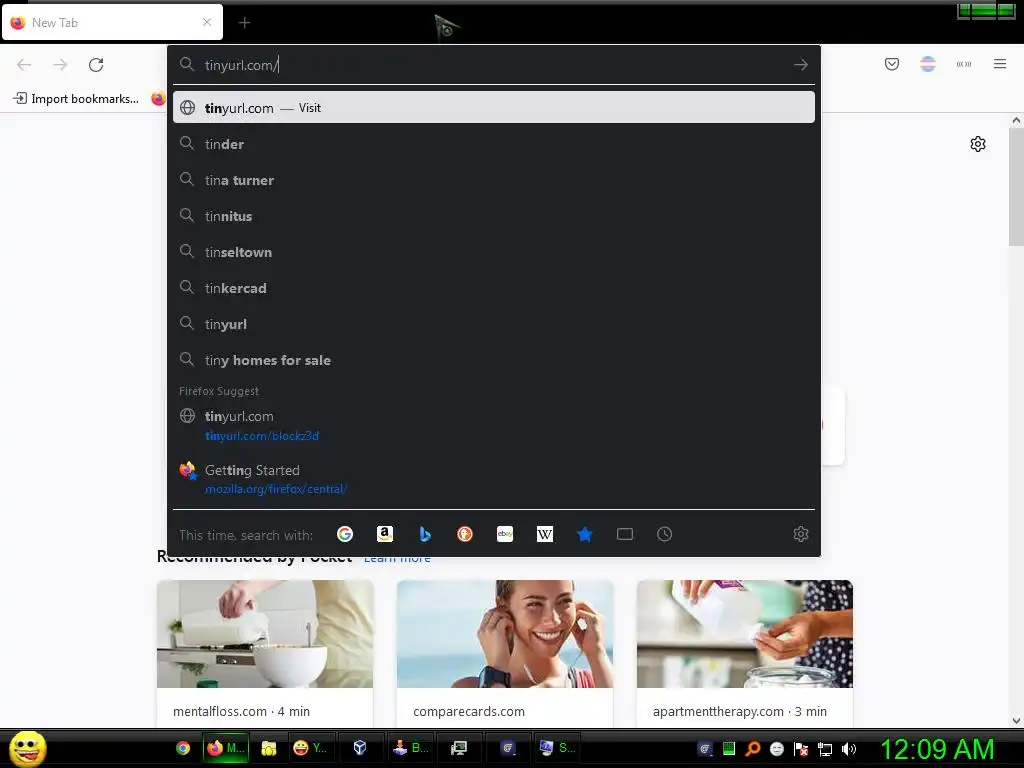
Task: Open apartmenttherapy.com Pocket article thumbnail
Action: (x=744, y=633)
